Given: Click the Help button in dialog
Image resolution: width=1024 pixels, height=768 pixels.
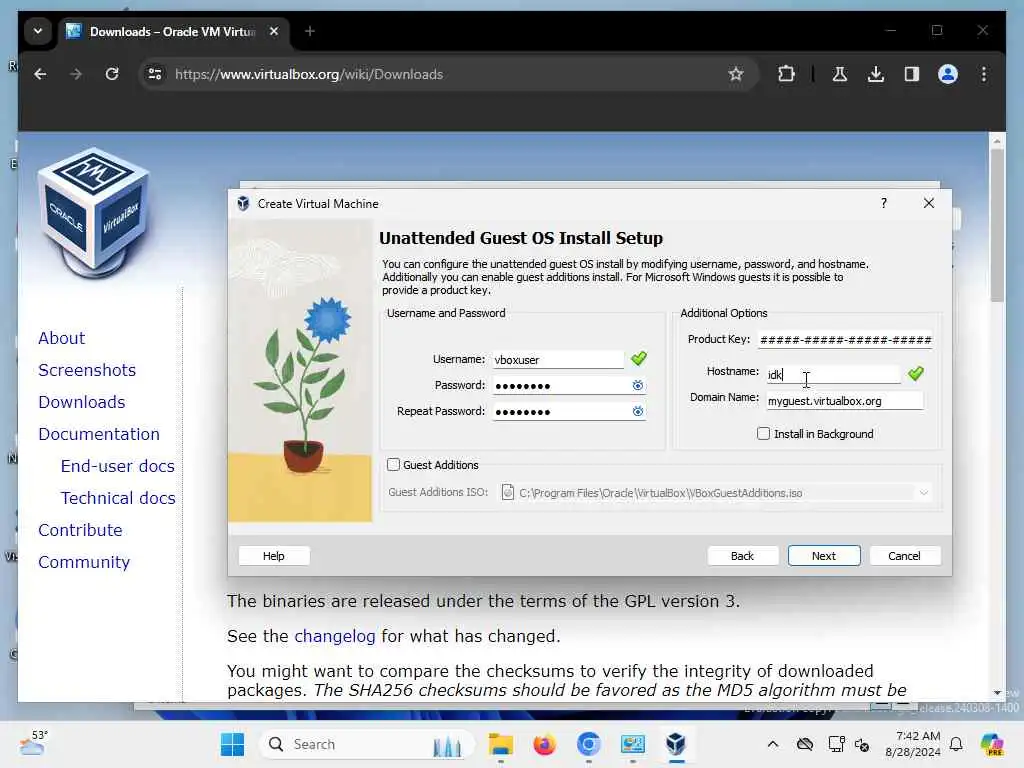Looking at the screenshot, I should coord(274,556).
